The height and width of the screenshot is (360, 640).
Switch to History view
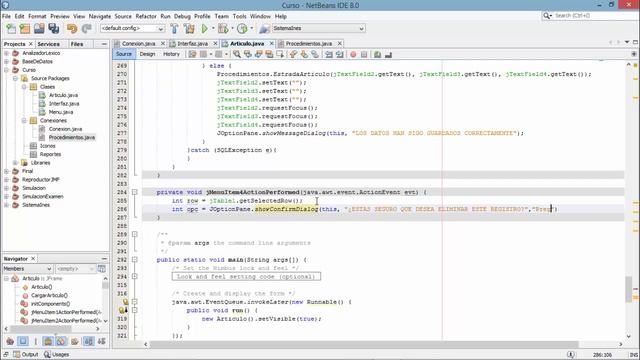(171, 54)
